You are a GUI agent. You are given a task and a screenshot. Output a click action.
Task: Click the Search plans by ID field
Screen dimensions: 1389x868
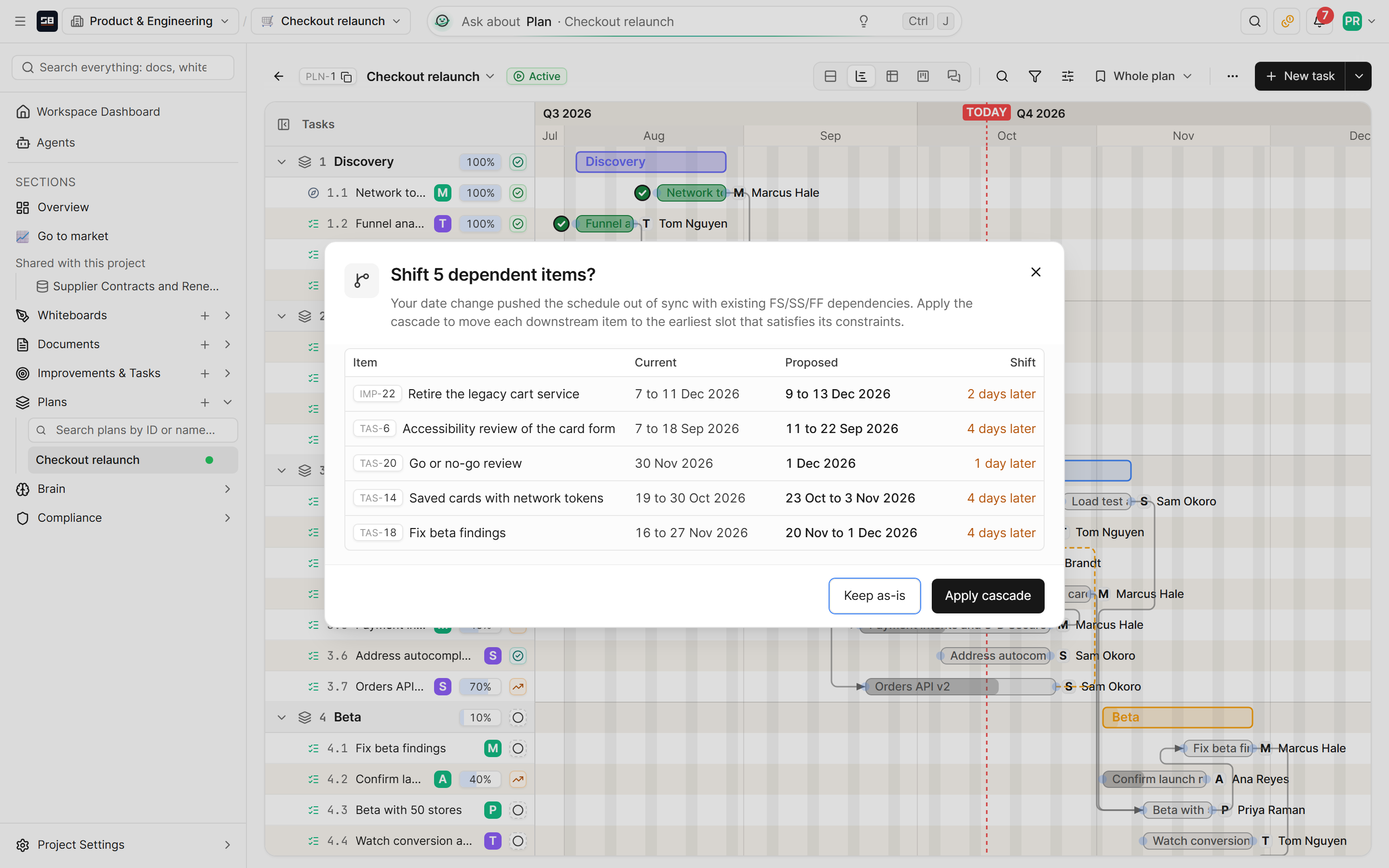click(133, 430)
